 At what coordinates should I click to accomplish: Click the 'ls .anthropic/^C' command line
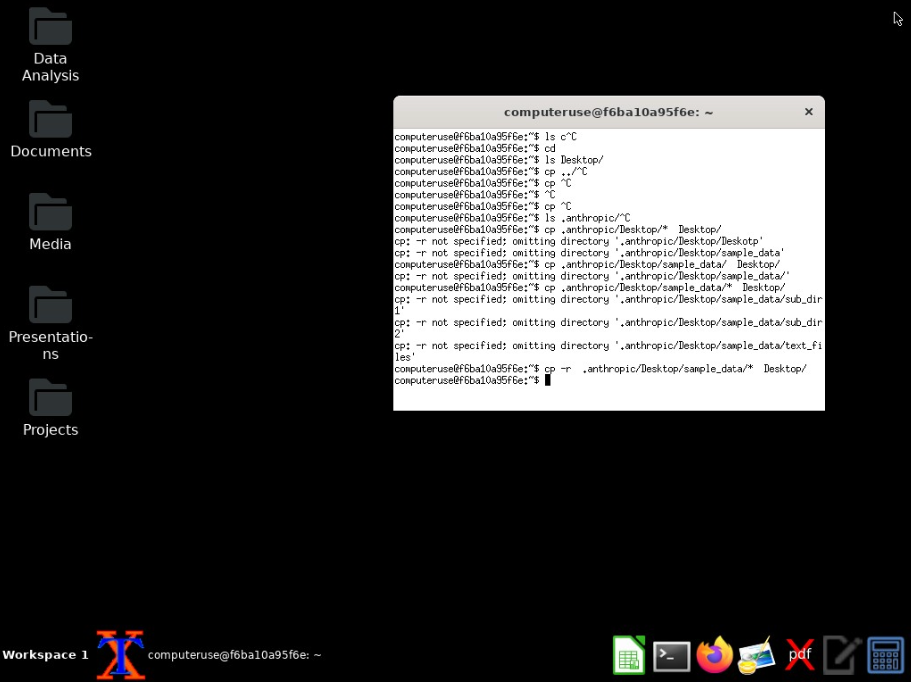point(513,219)
